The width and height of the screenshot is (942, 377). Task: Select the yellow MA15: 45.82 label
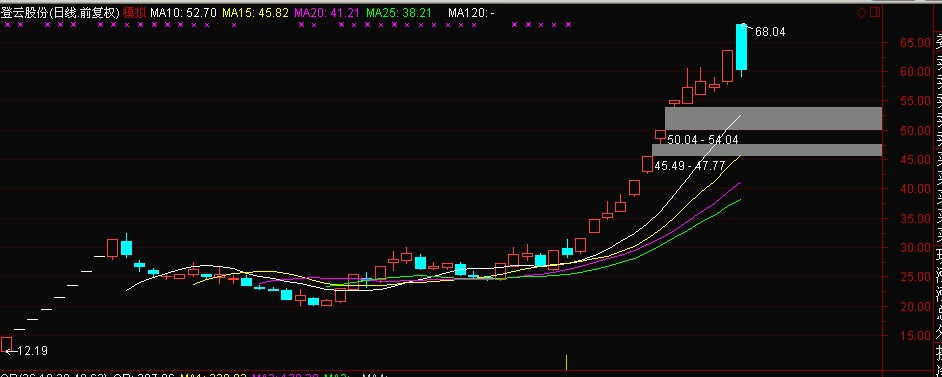pyautogui.click(x=255, y=12)
